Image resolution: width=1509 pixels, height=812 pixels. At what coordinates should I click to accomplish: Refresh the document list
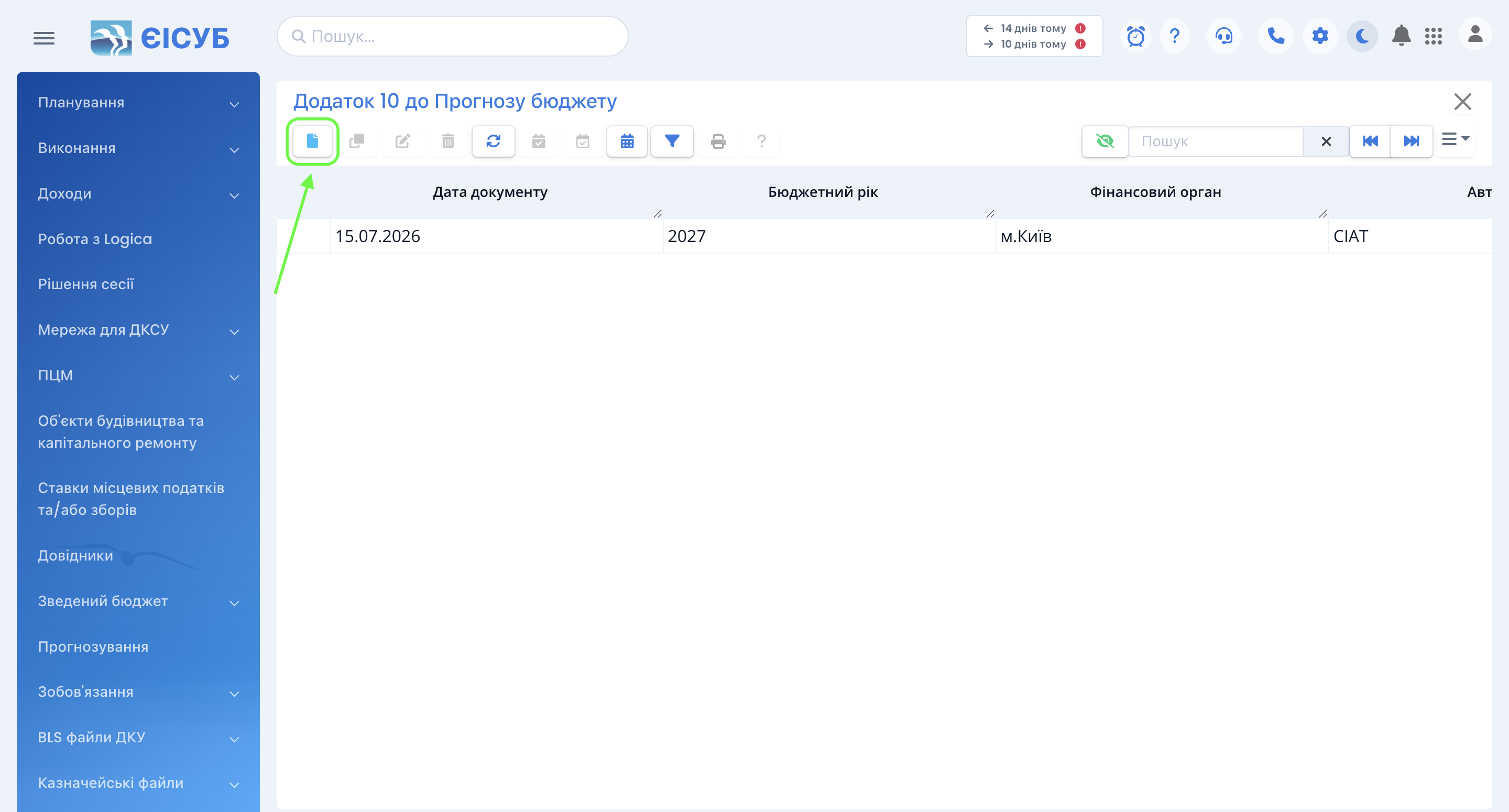pos(493,141)
